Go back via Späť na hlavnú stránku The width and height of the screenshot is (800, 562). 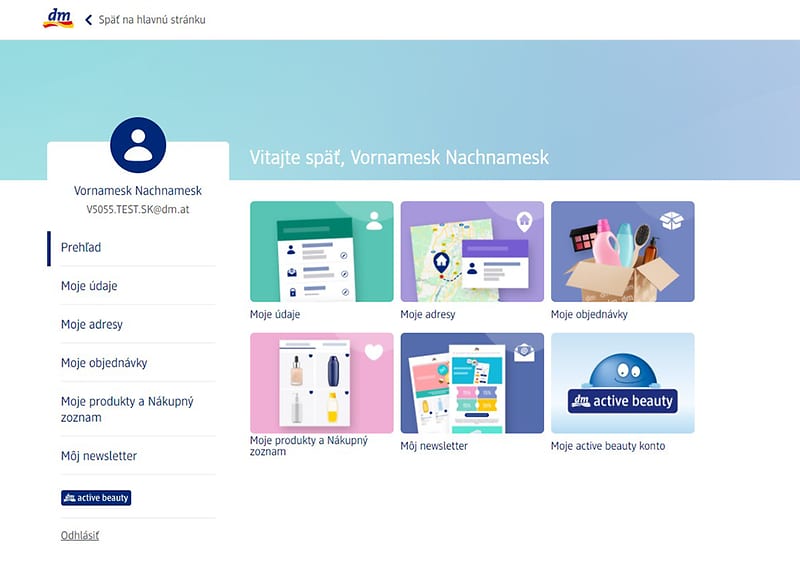point(152,20)
